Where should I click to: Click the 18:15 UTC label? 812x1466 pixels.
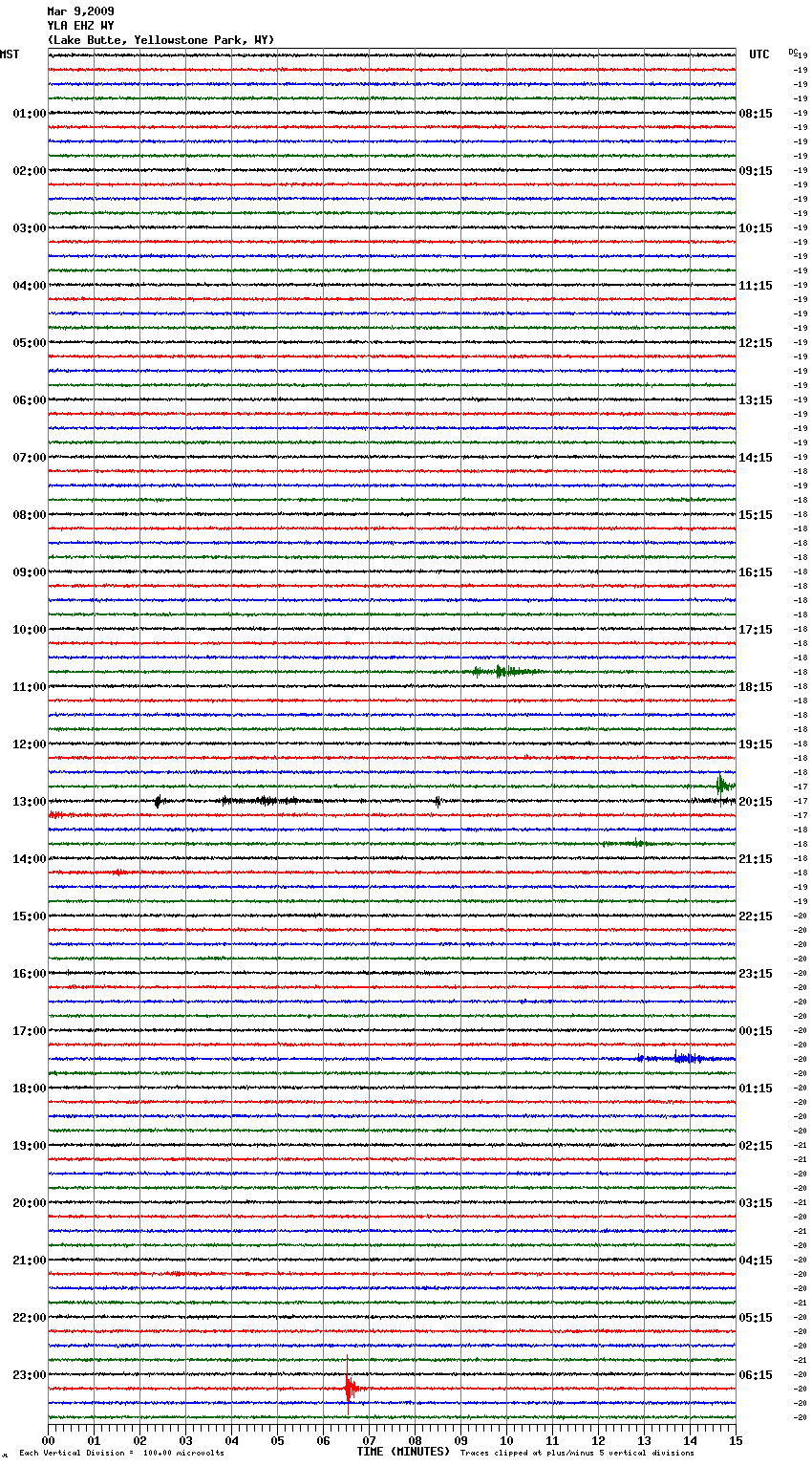point(756,687)
